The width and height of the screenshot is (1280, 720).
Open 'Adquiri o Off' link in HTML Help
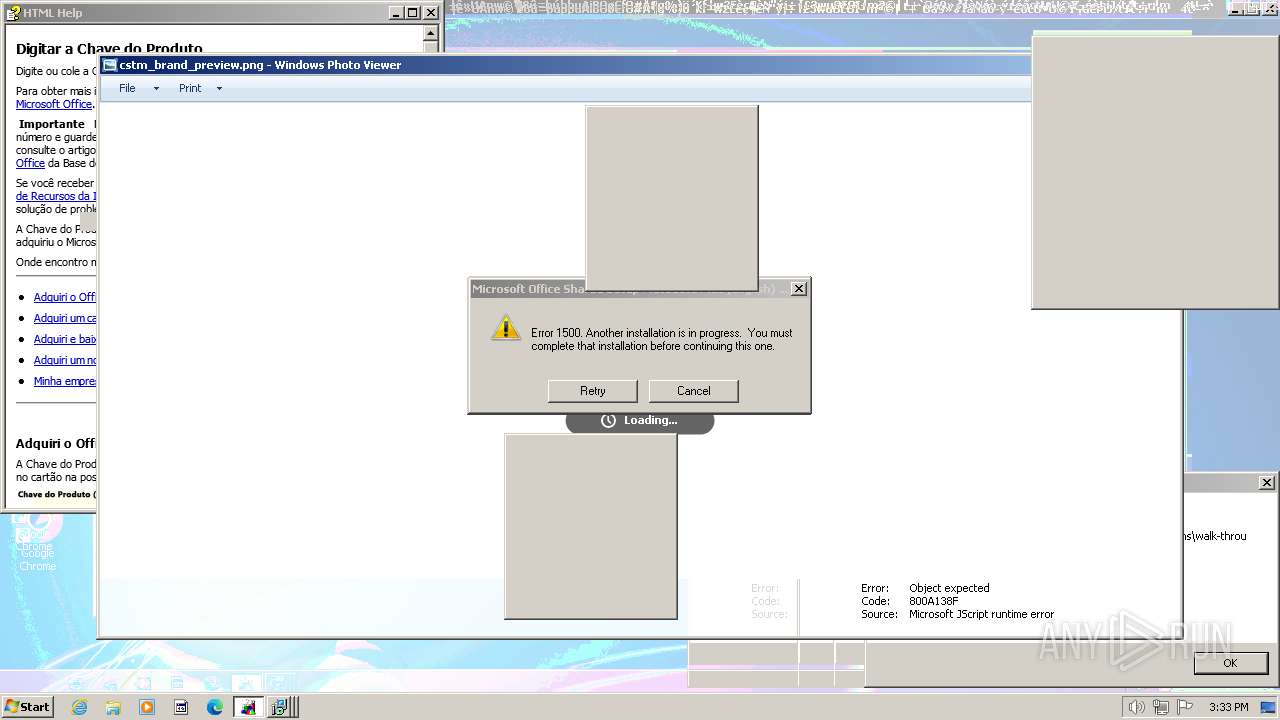click(x=65, y=297)
